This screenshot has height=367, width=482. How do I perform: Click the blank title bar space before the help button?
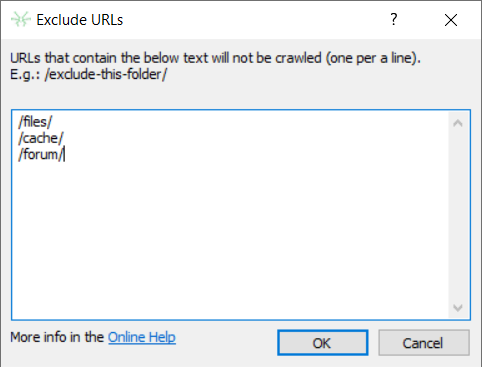click(x=253, y=20)
